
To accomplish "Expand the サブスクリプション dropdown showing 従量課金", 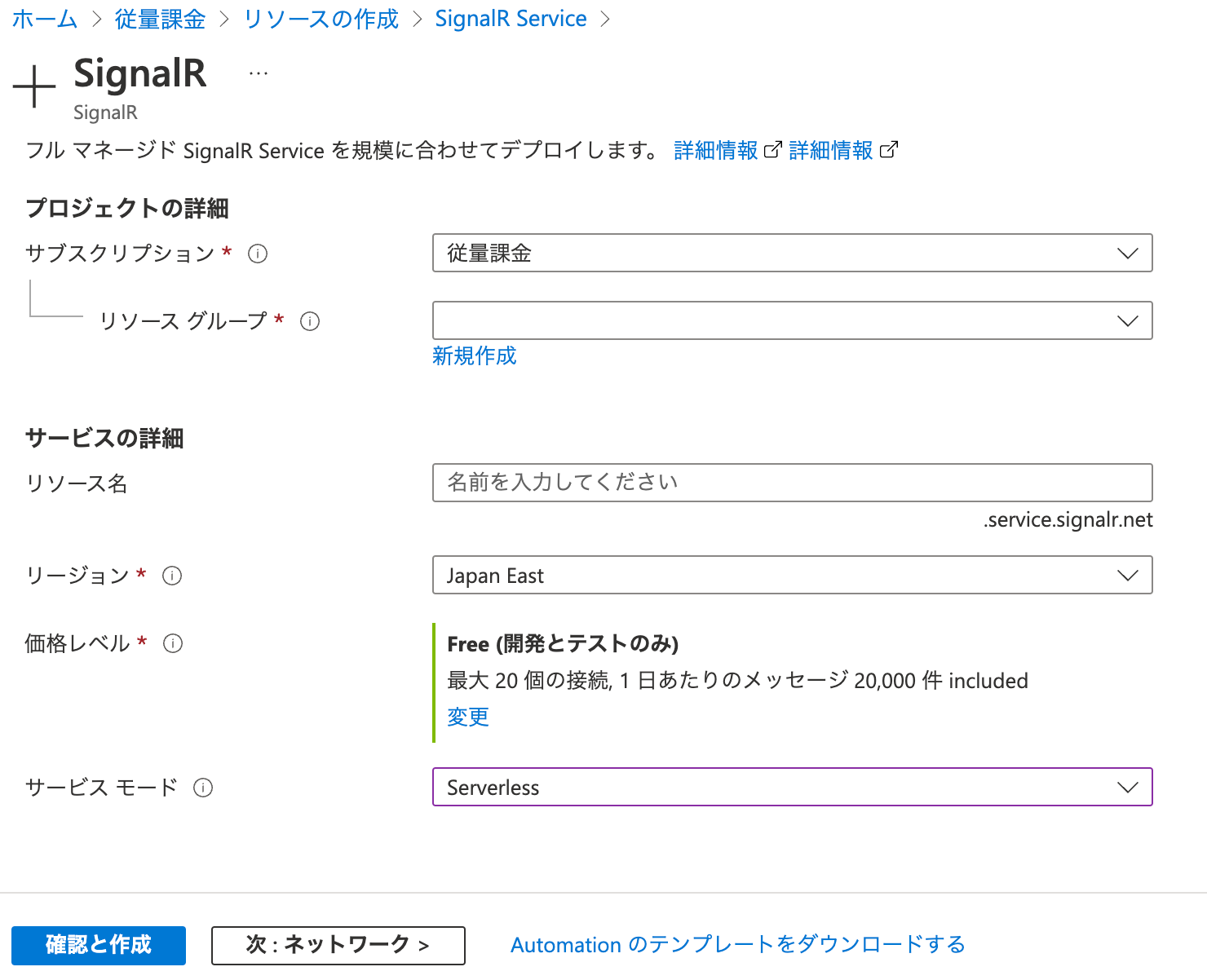I will [792, 253].
